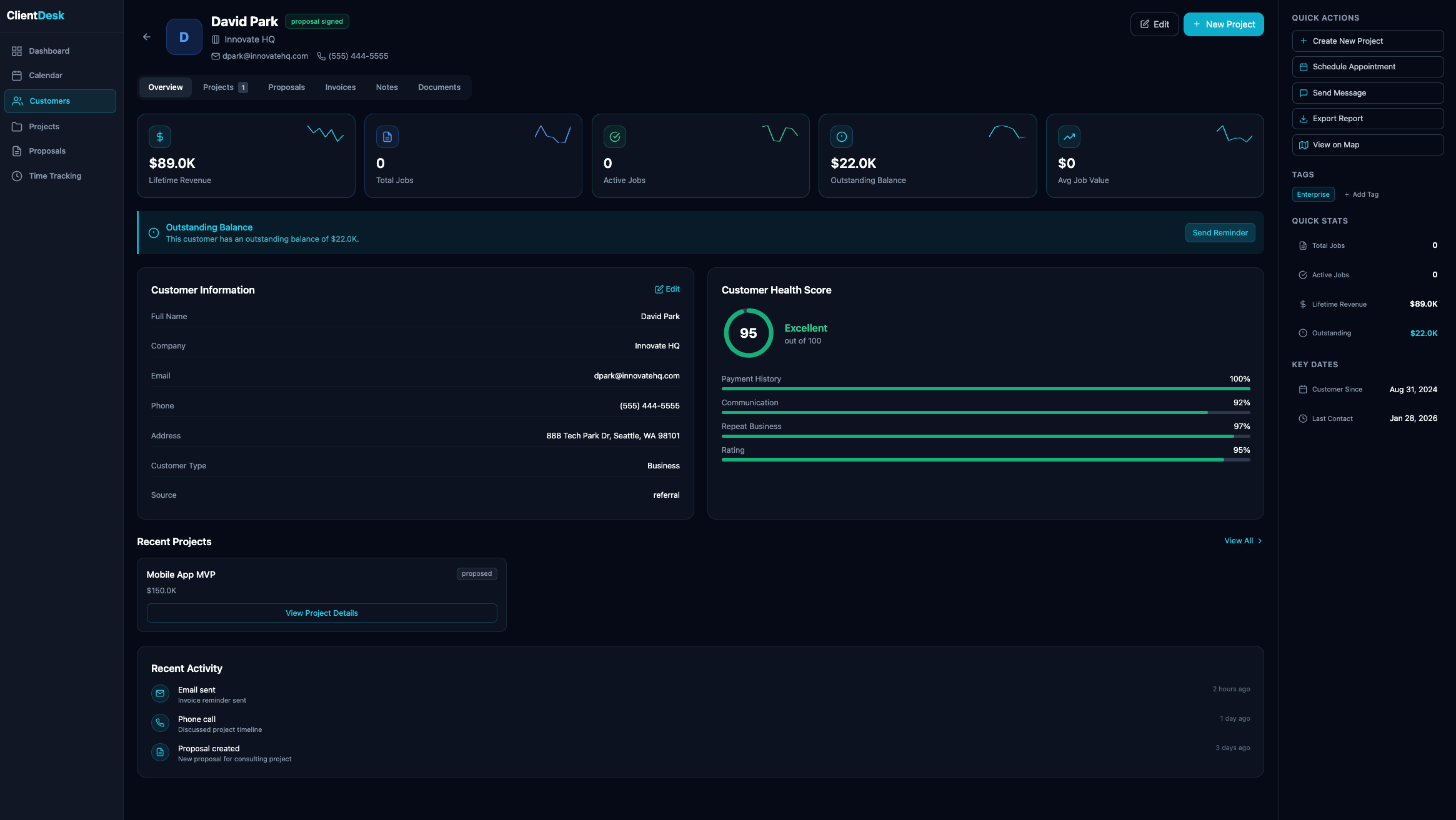Edit the Customer Information section

pos(667,289)
